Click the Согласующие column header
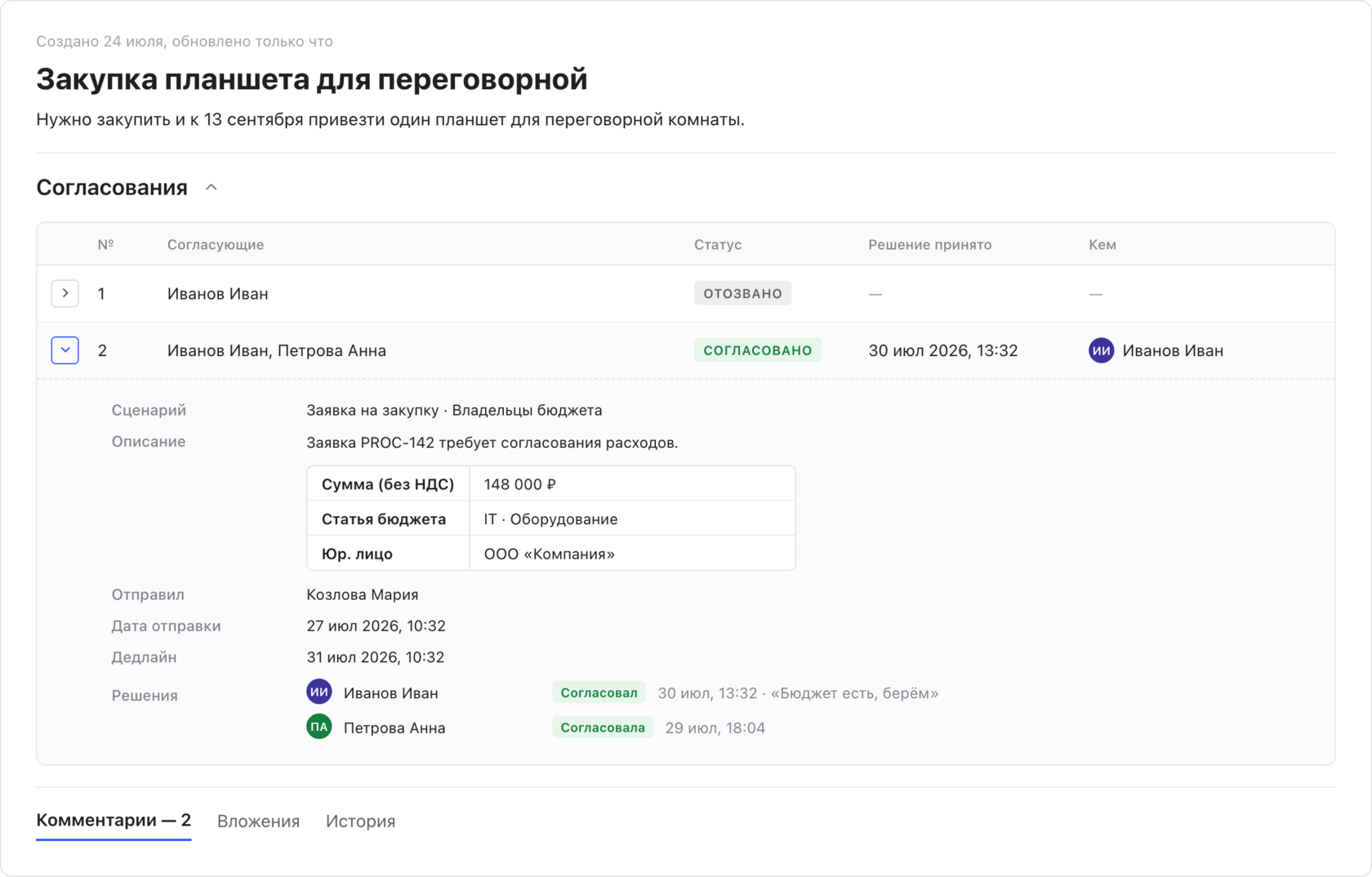This screenshot has height=877, width=1372. 216,245
